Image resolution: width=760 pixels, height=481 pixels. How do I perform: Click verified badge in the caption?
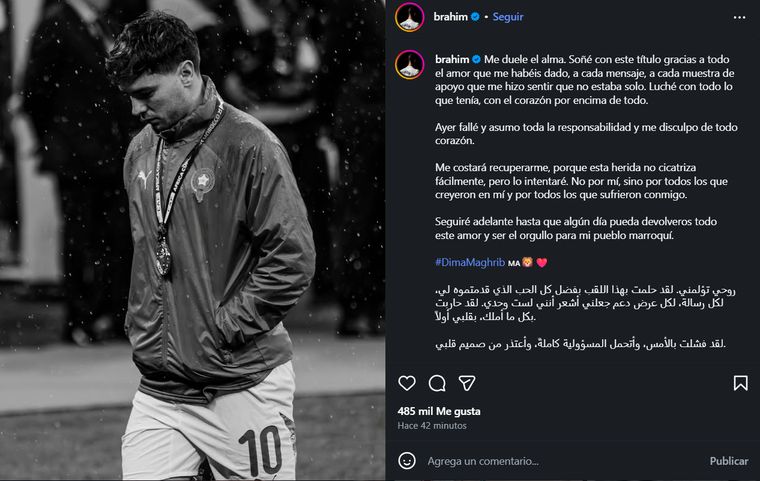476,59
